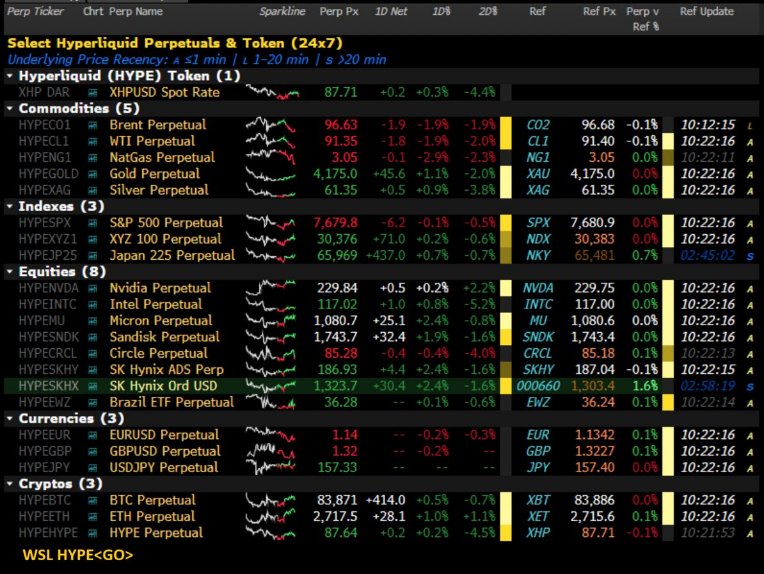Image resolution: width=764 pixels, height=574 pixels.
Task: Sort by the Ref Update column header
Action: (707, 12)
